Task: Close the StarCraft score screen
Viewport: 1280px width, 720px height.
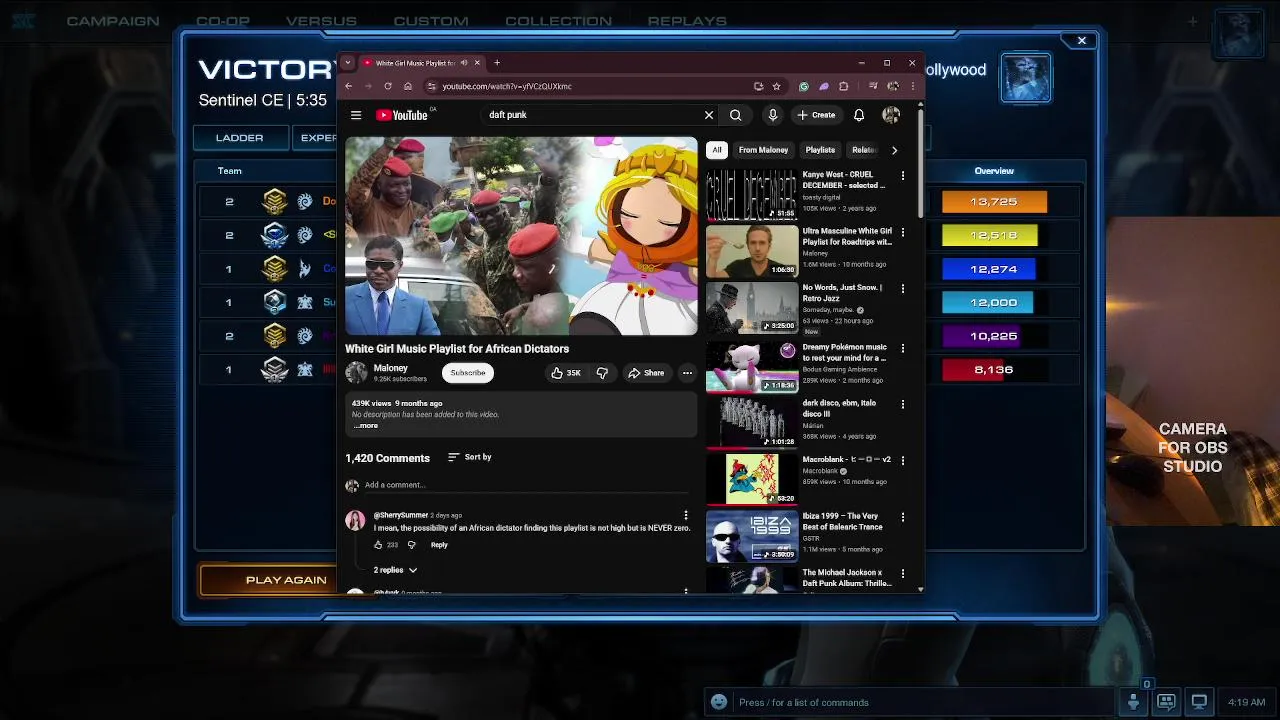Action: point(1081,40)
